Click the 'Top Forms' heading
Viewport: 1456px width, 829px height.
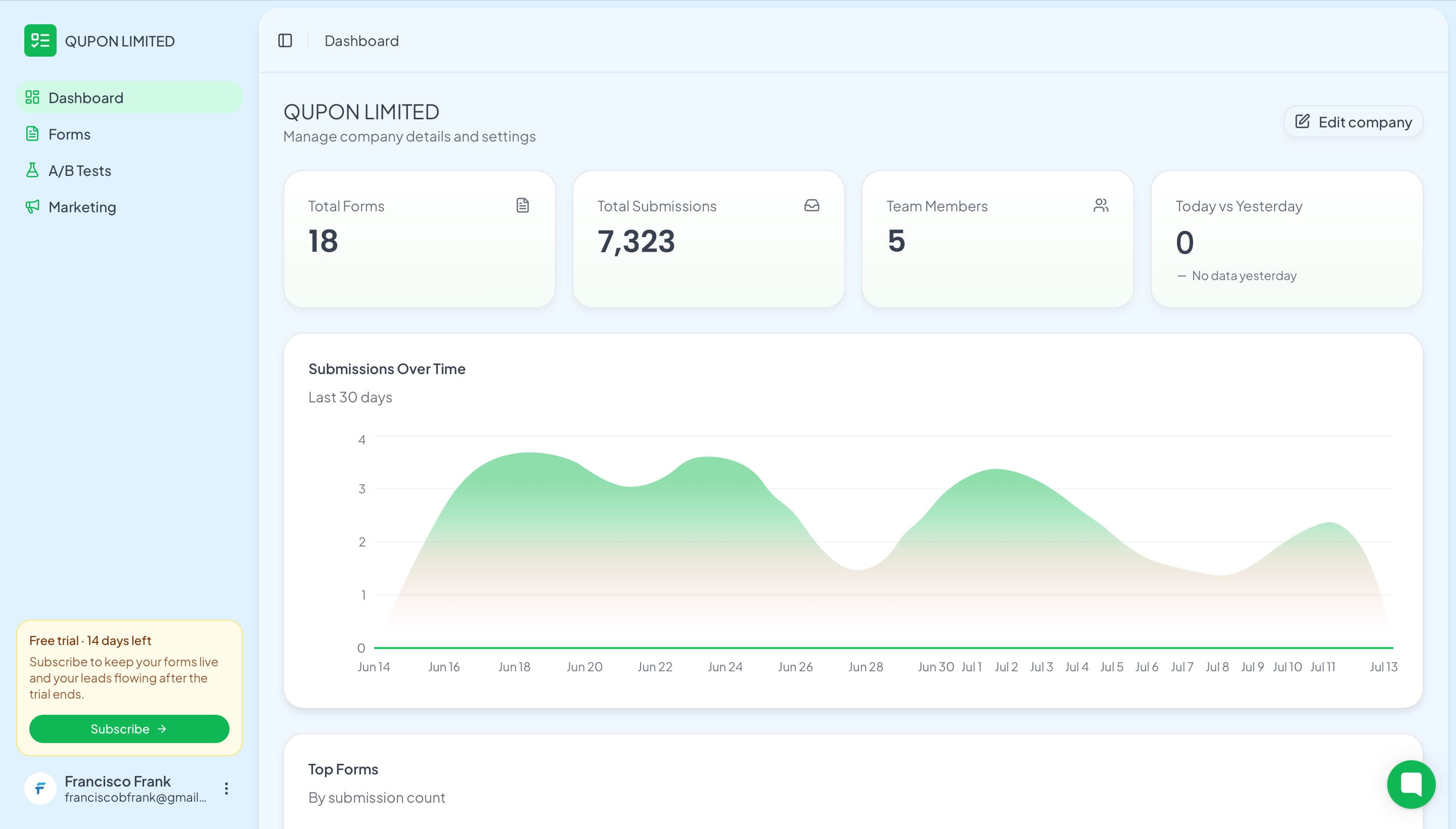(343, 769)
